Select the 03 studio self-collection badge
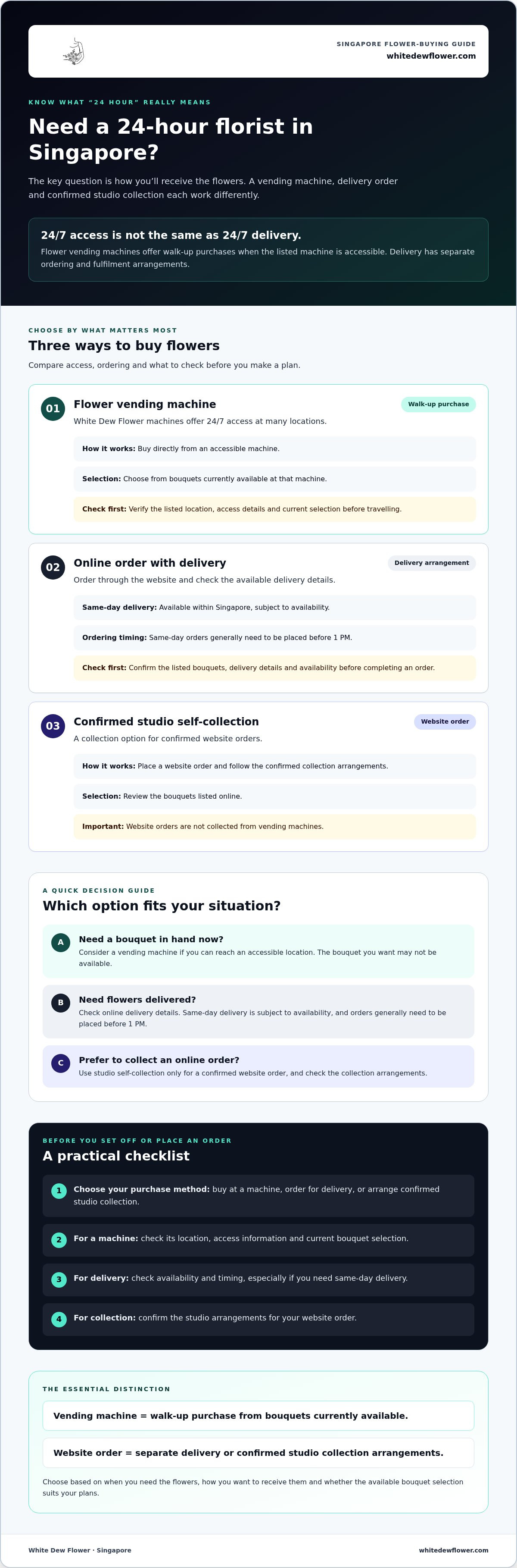The image size is (517, 1568). pyautogui.click(x=53, y=725)
